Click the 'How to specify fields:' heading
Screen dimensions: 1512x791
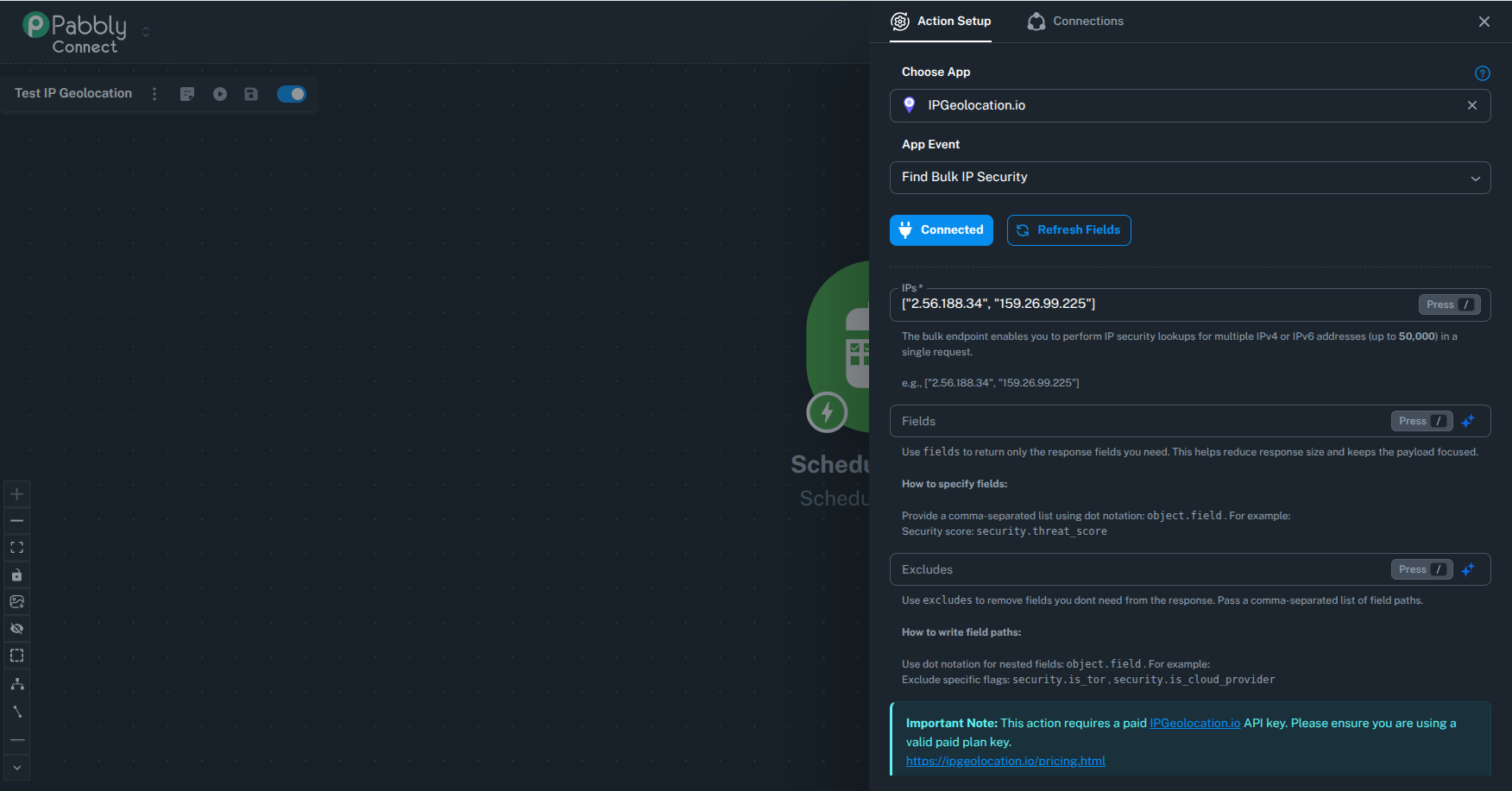click(954, 484)
